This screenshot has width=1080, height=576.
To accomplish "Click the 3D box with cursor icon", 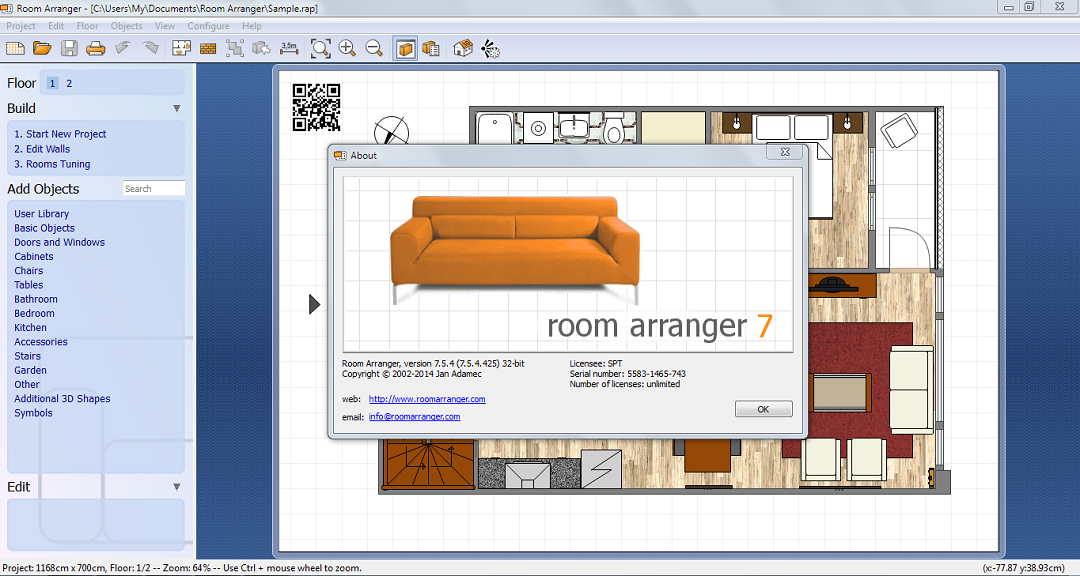I will click(261, 48).
